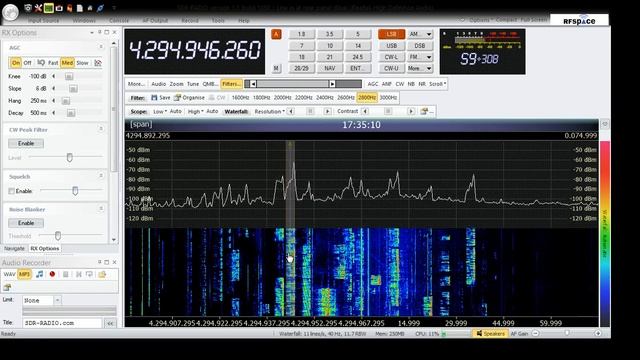Click the 4.294.946.260 frequency display
Screen dimensions: 640x360
pyautogui.click(x=195, y=51)
